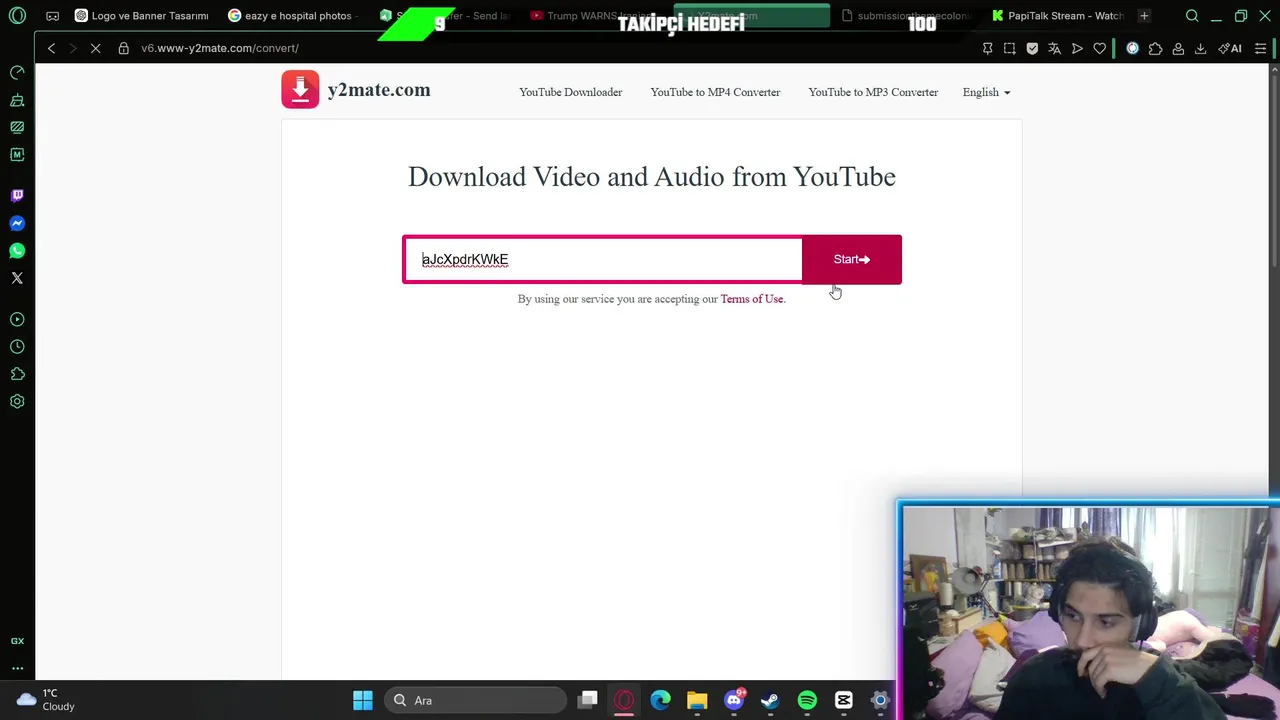This screenshot has height=720, width=1280.
Task: Open Settings gear on the taskbar
Action: (x=880, y=700)
